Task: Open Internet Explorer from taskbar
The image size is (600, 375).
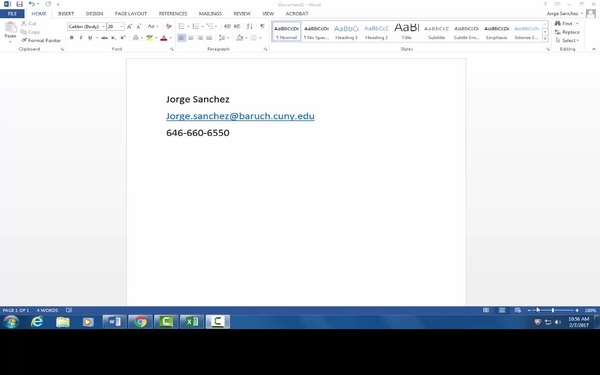Action: pos(37,322)
